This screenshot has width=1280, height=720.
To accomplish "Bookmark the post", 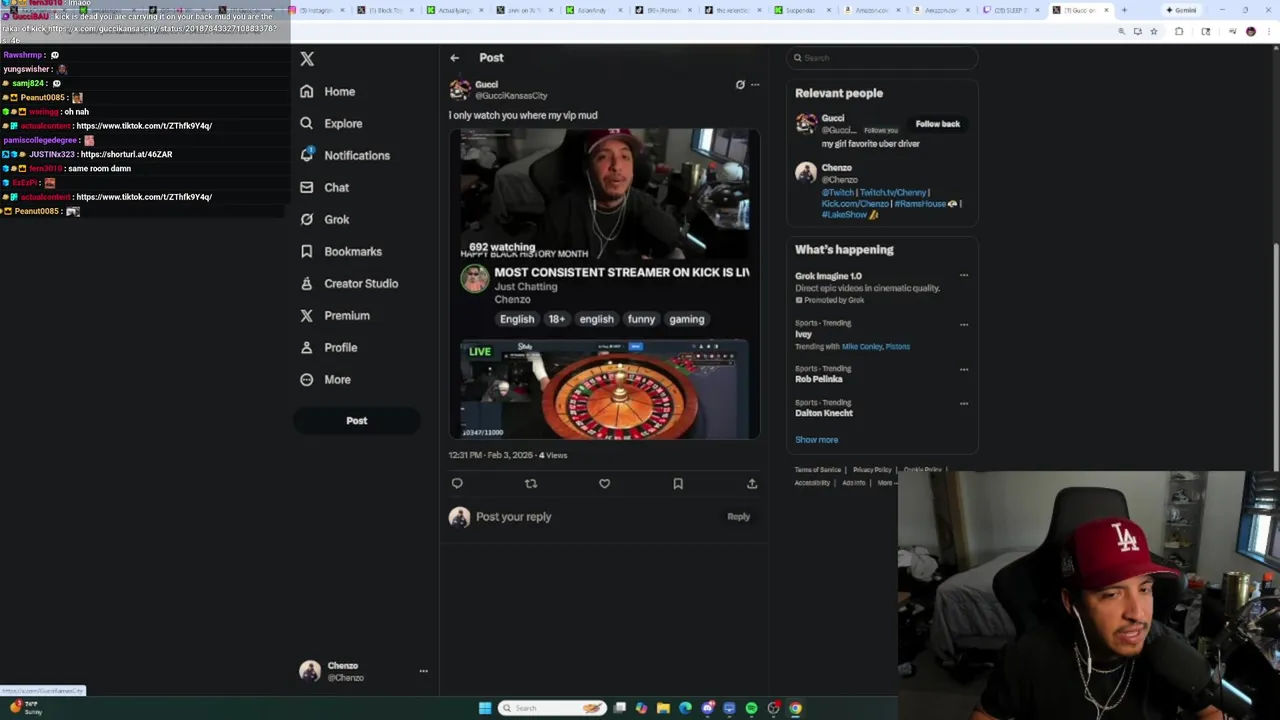I will [678, 483].
